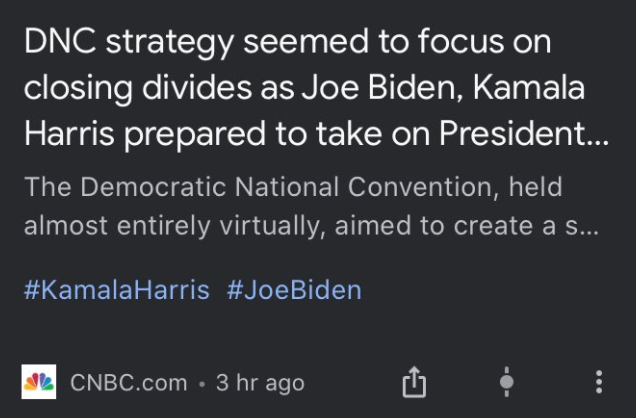The width and height of the screenshot is (636, 418).
Task: Share this CNBC article
Action: coord(414,382)
